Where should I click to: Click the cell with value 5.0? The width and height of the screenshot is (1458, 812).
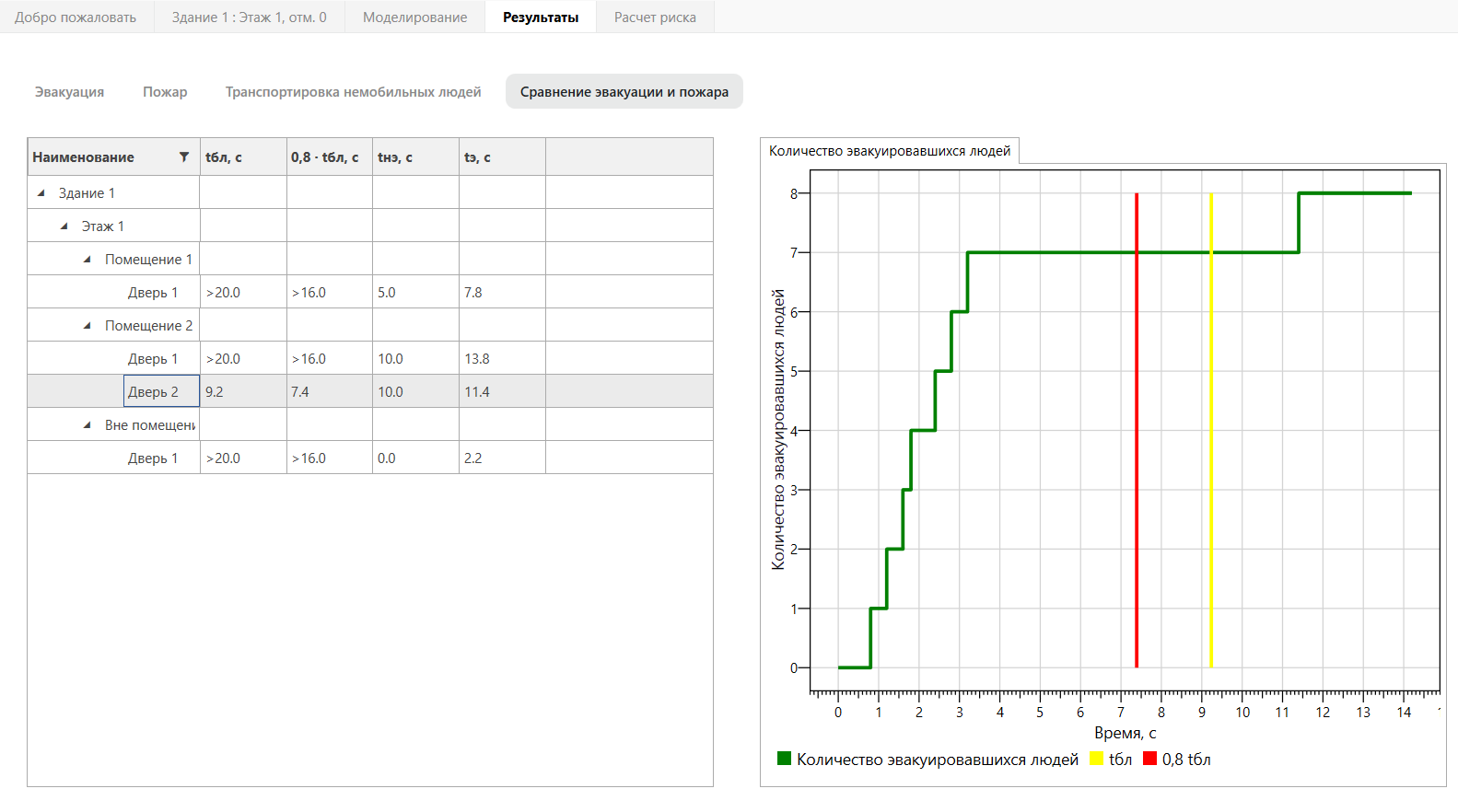[415, 293]
